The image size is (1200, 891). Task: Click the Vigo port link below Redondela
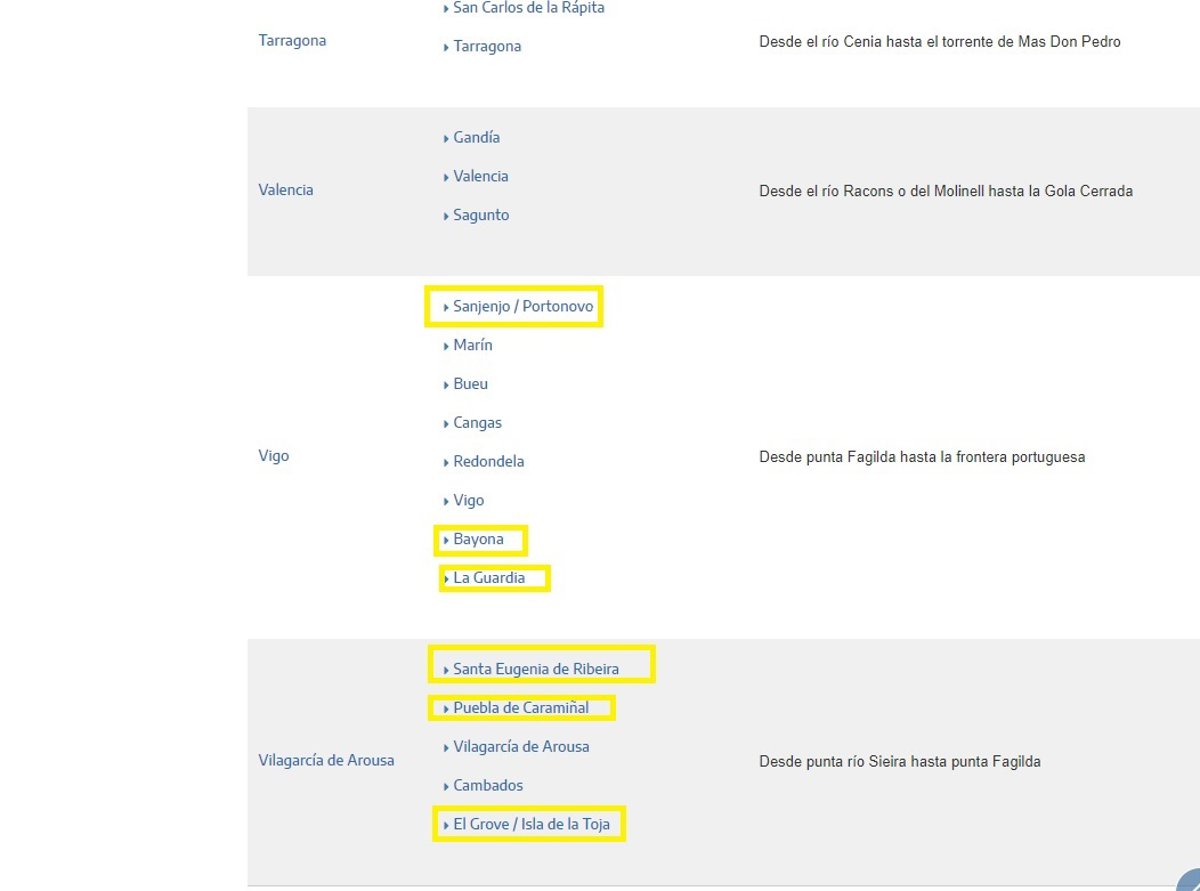468,501
